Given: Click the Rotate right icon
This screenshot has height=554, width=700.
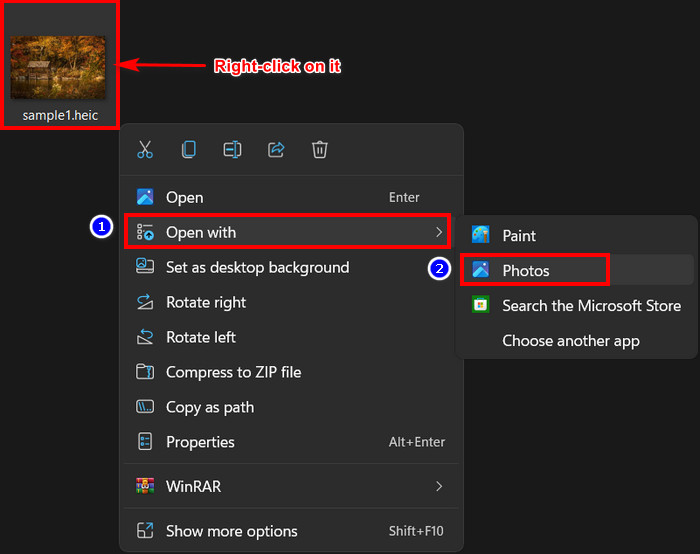Looking at the screenshot, I should (145, 302).
